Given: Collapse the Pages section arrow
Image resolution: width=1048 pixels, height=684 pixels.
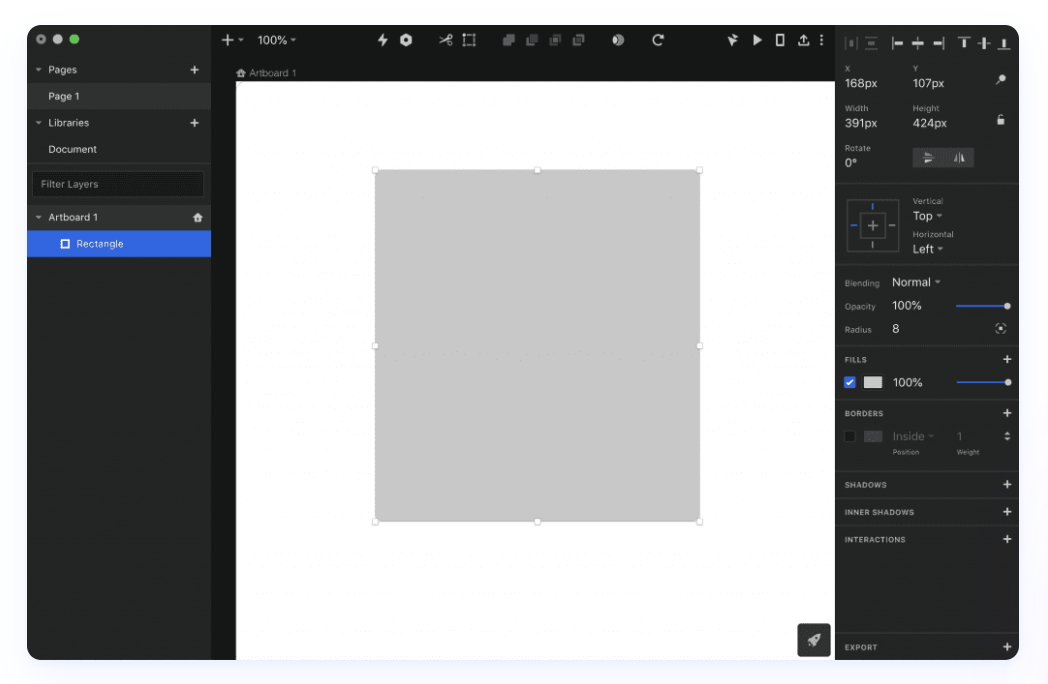Looking at the screenshot, I should tap(39, 70).
